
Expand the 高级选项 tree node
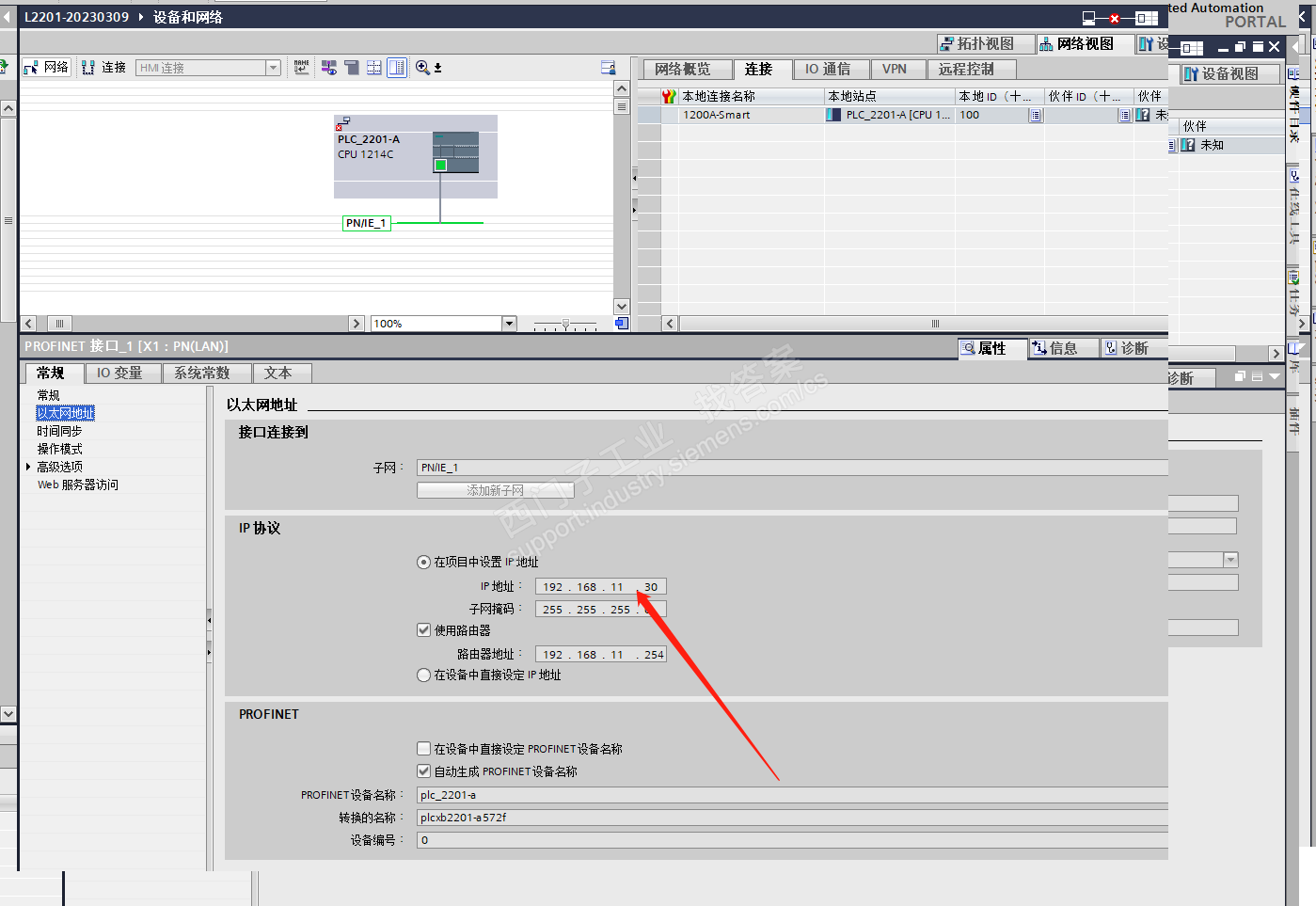pos(28,467)
